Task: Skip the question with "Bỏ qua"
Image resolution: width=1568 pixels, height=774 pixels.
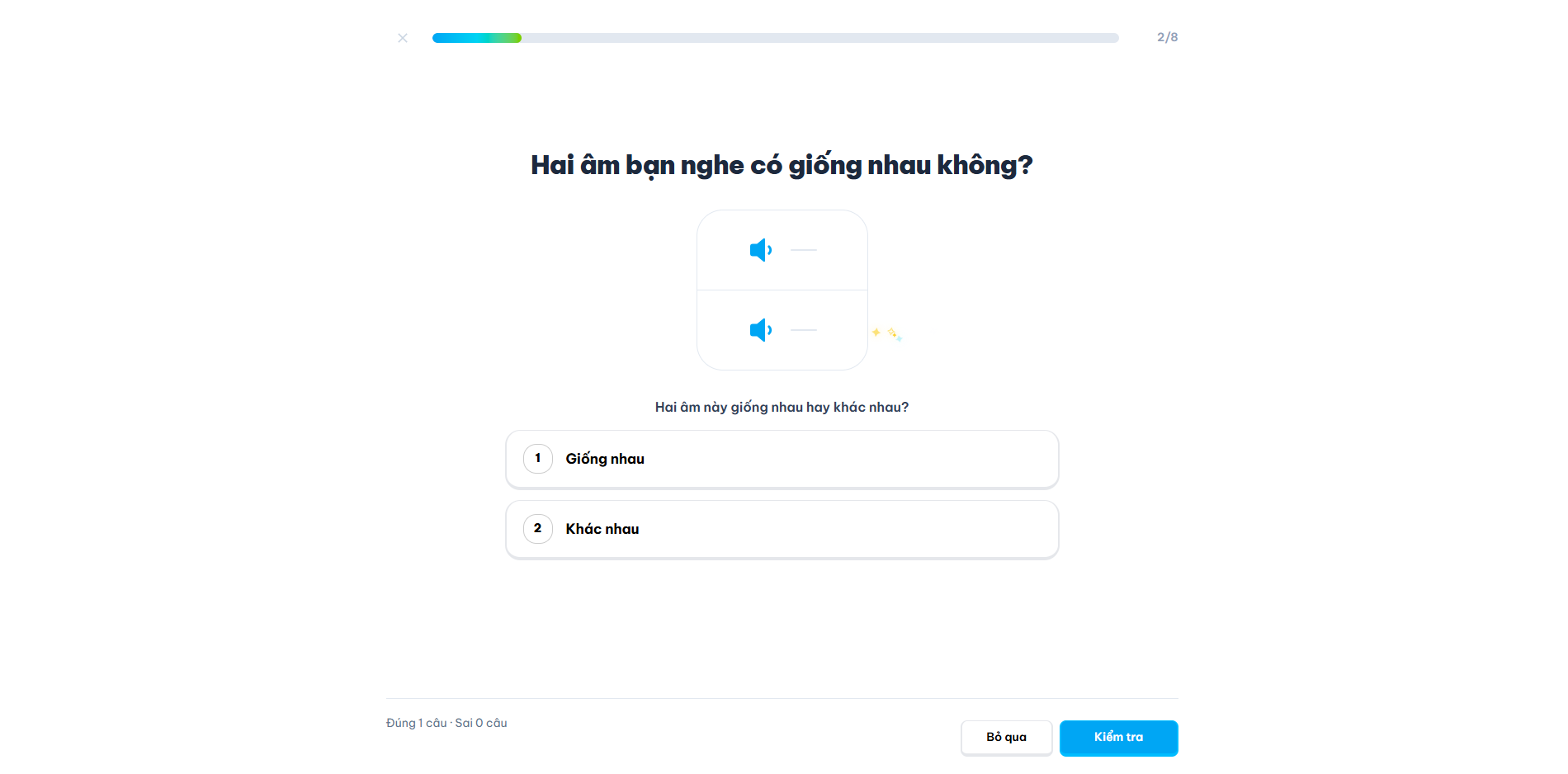Action: [x=1006, y=737]
